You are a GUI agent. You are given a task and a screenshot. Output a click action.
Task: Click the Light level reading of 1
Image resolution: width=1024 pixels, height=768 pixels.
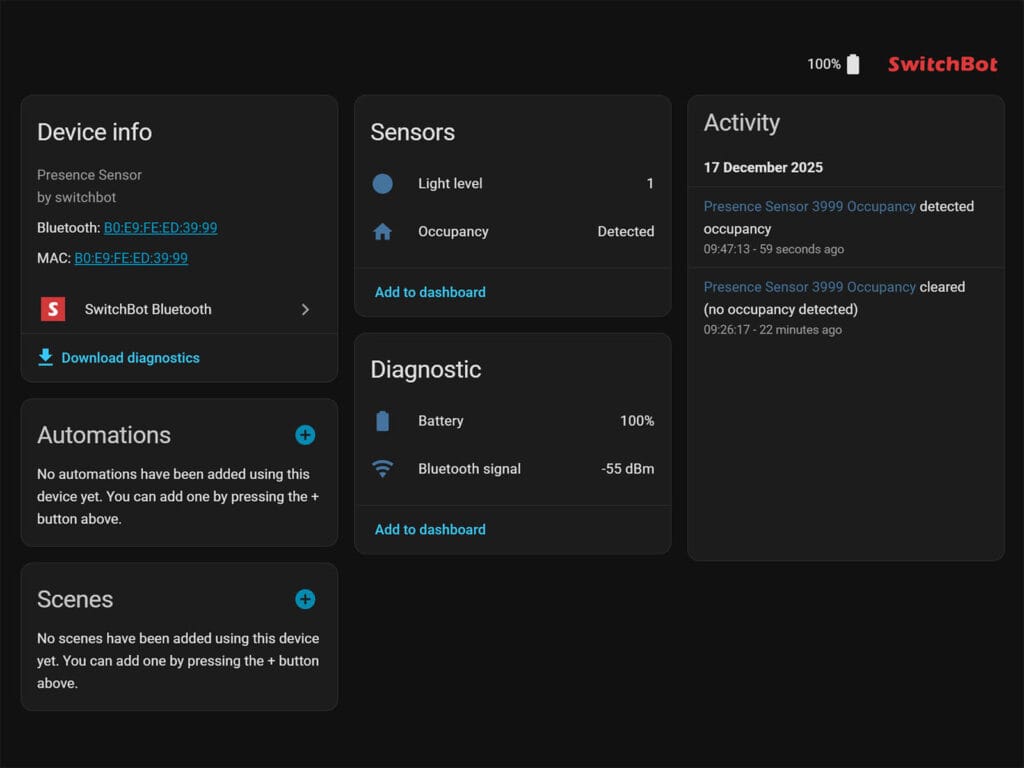[x=650, y=184]
